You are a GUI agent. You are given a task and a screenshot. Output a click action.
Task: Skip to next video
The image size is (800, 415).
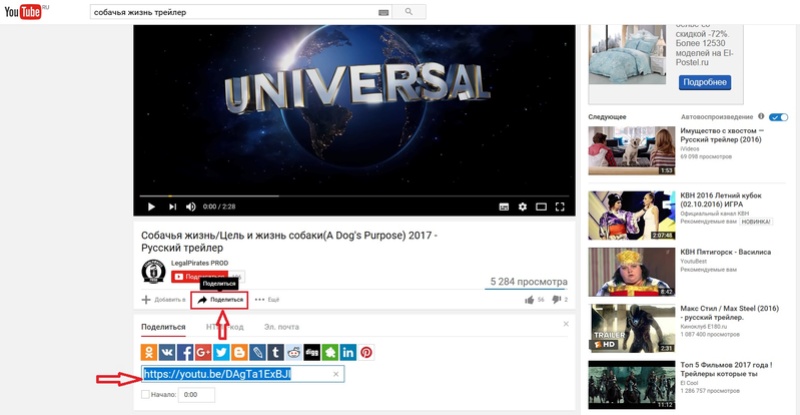tap(172, 207)
